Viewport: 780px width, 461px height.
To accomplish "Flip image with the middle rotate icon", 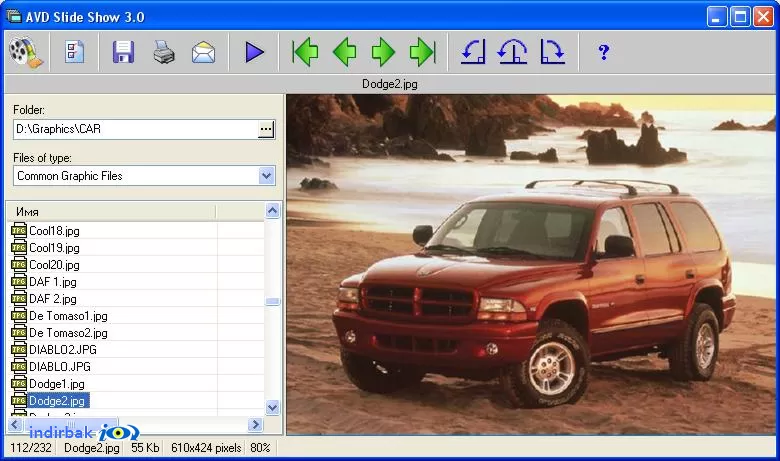I will pos(512,52).
